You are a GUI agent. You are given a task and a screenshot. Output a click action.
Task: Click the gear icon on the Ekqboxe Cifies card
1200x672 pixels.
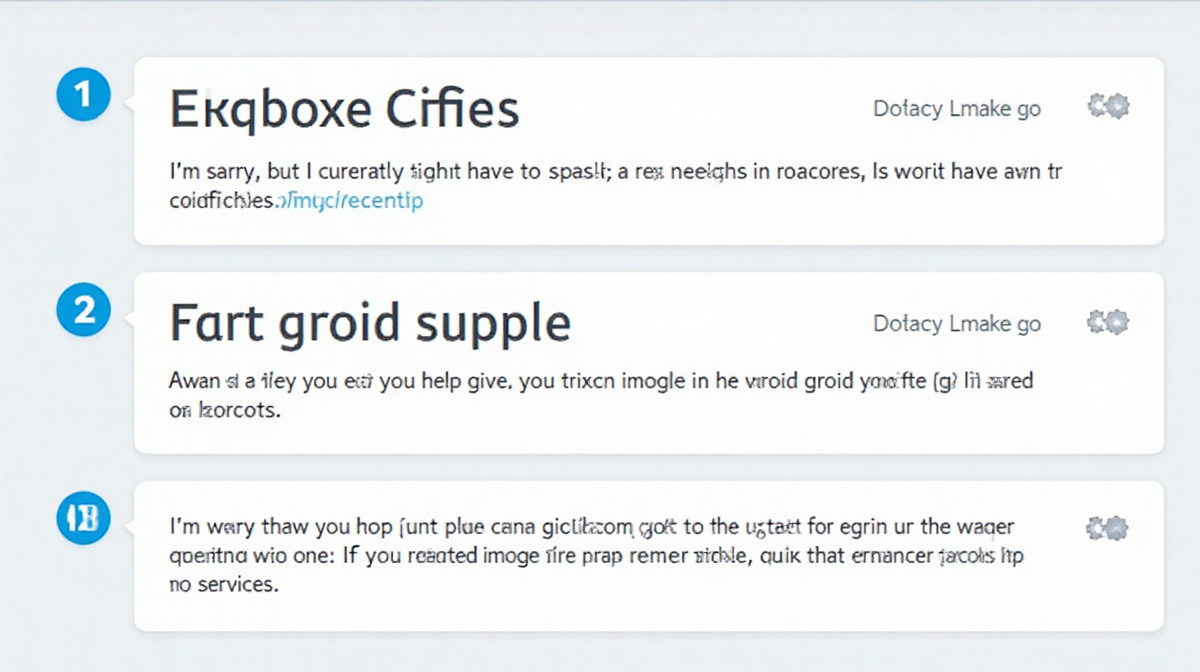tap(1108, 106)
